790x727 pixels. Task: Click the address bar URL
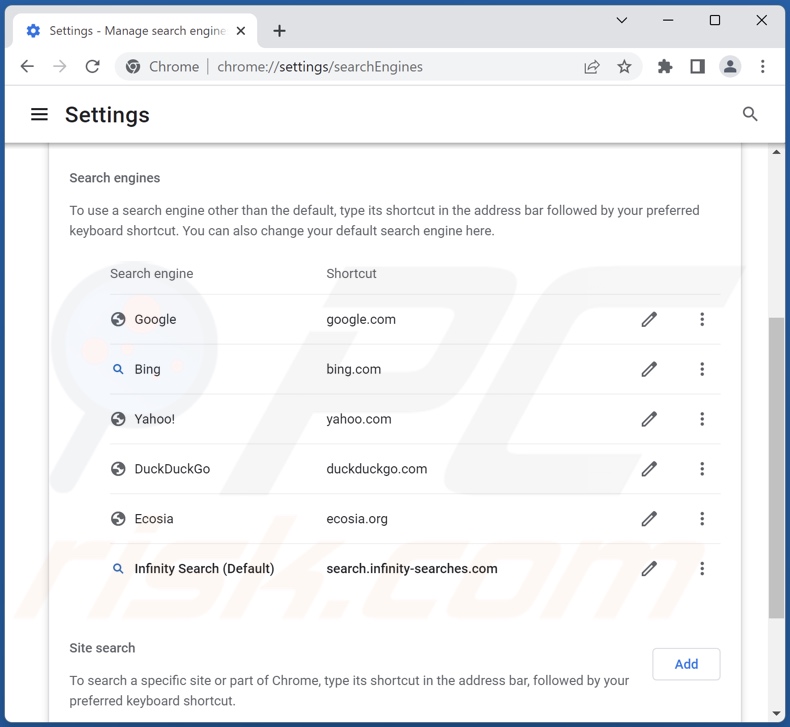pos(320,67)
